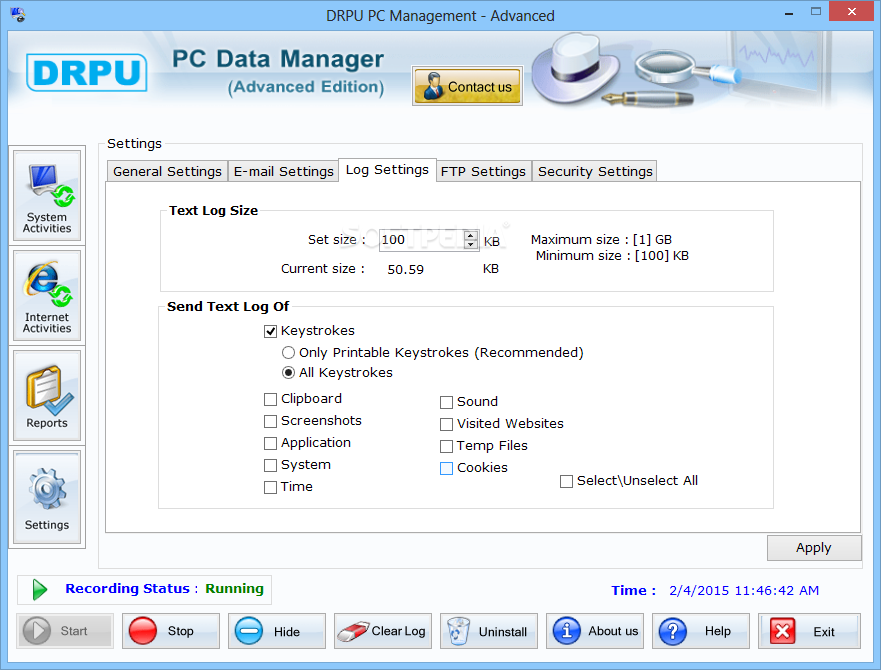Click the Uninstall recycle bin icon
The width and height of the screenshot is (881, 670).
pyautogui.click(x=458, y=631)
